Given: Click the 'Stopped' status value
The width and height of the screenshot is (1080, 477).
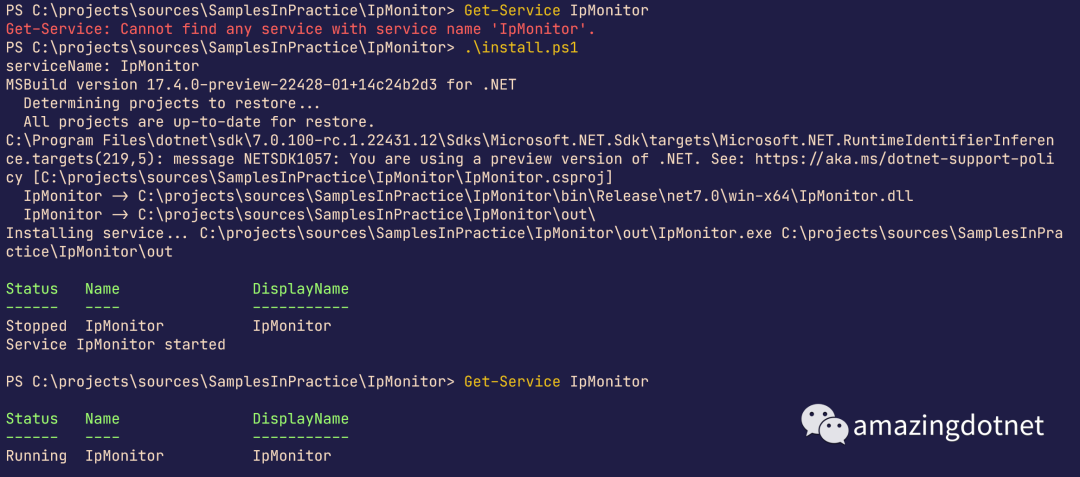Looking at the screenshot, I should (x=36, y=326).
